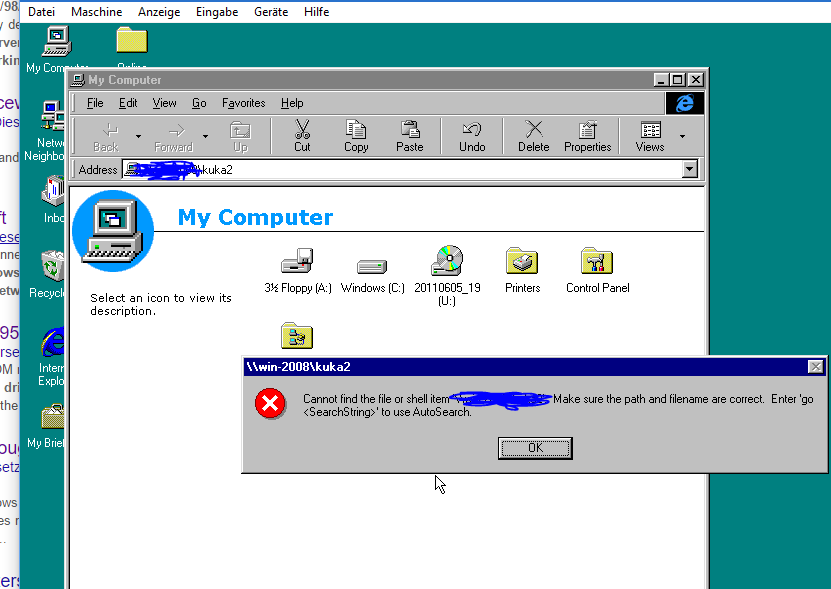Click the red error icon in dialog

[x=270, y=403]
